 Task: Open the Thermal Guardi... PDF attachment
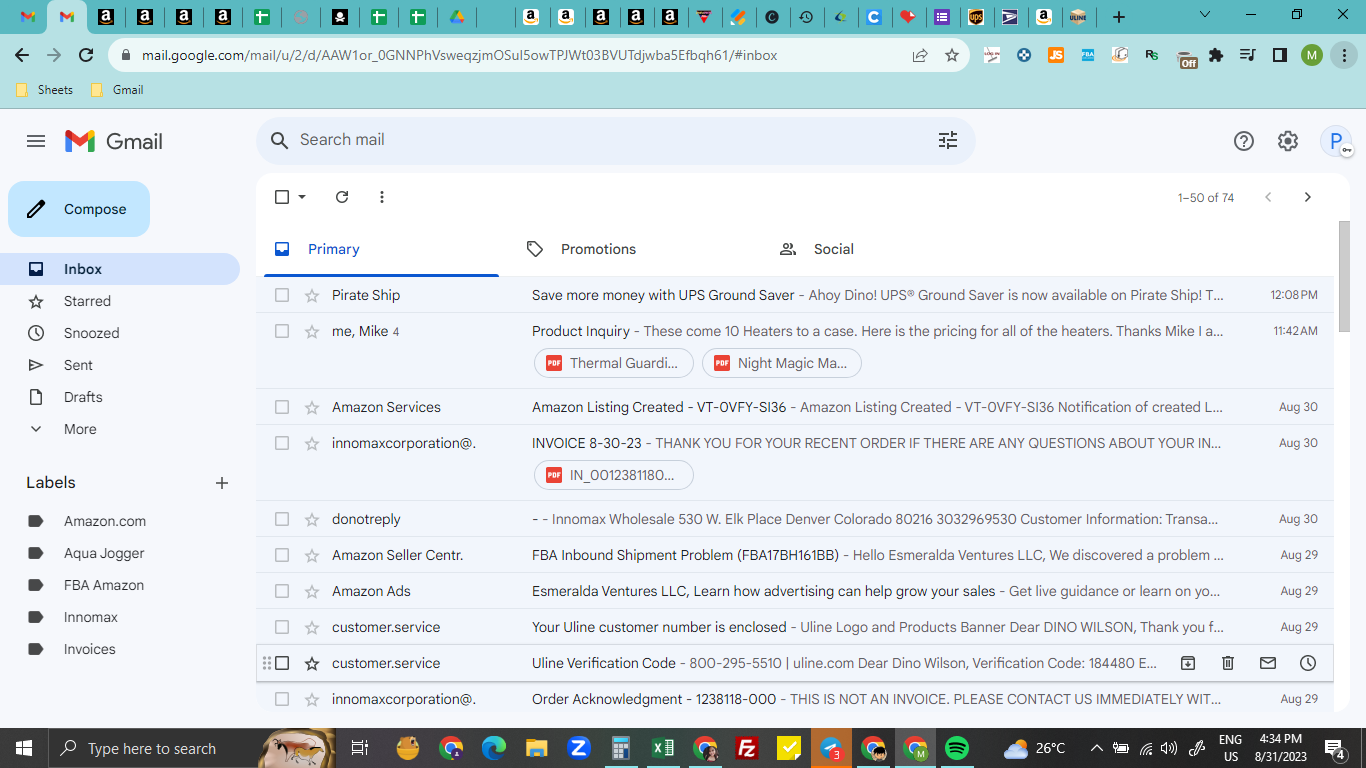tap(614, 363)
